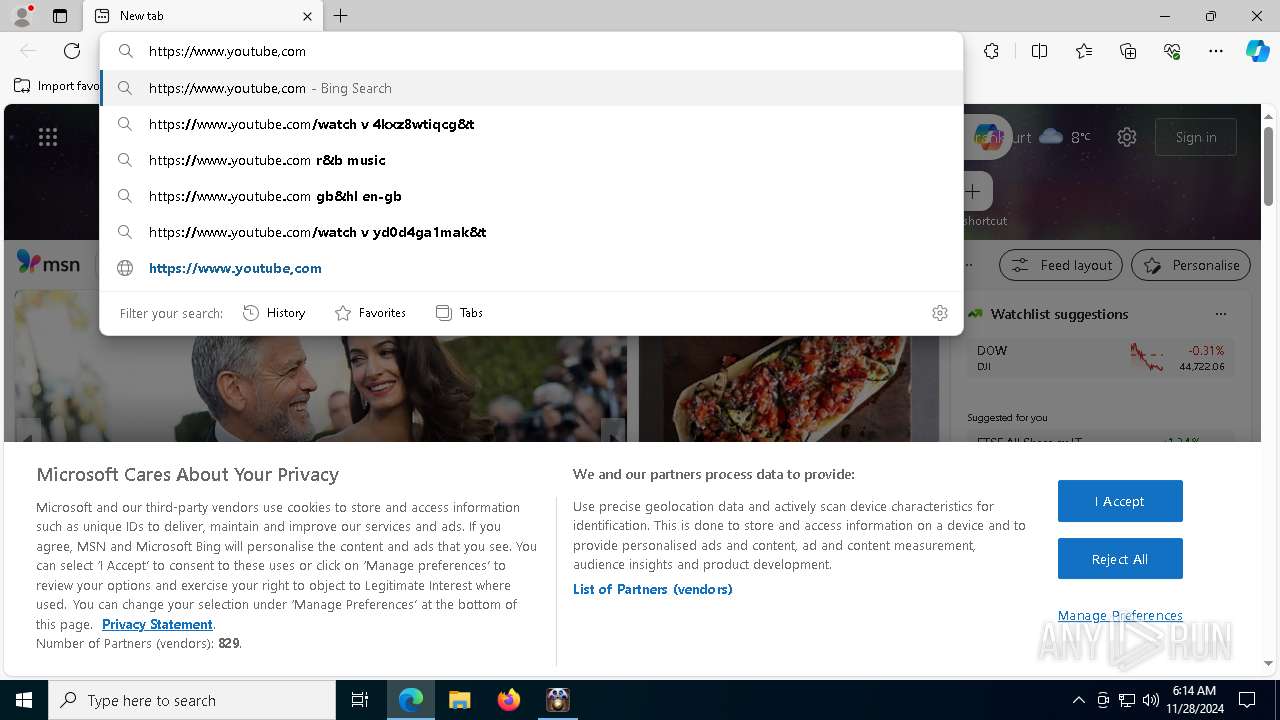Close the New tab tab
This screenshot has width=1280, height=720.
(x=307, y=16)
